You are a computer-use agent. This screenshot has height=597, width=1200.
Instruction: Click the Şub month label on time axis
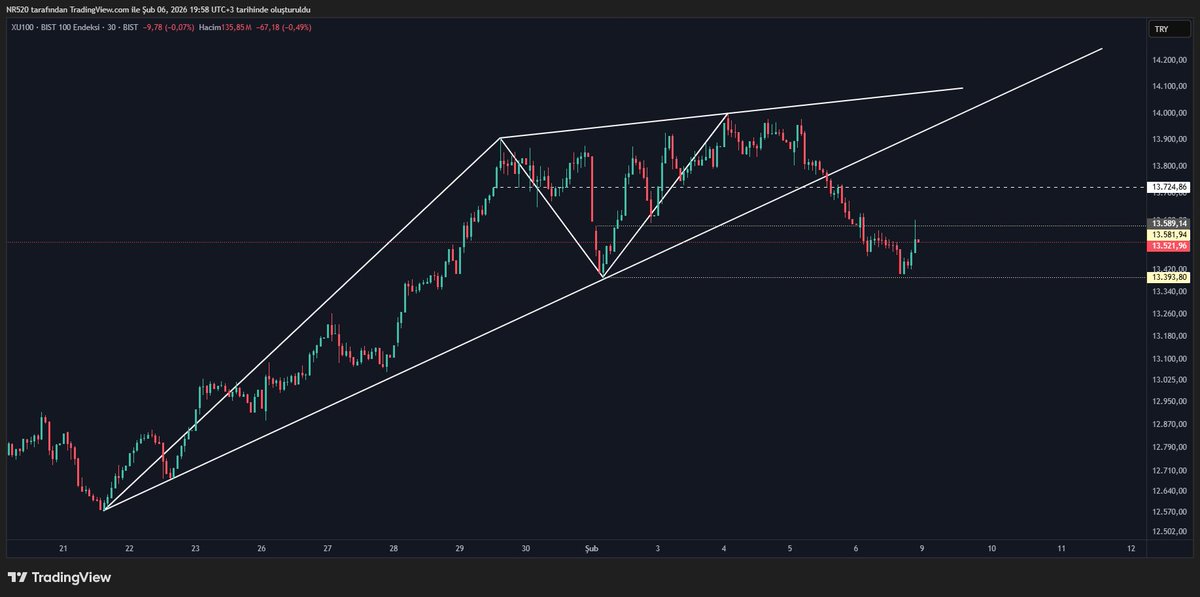pyautogui.click(x=590, y=549)
